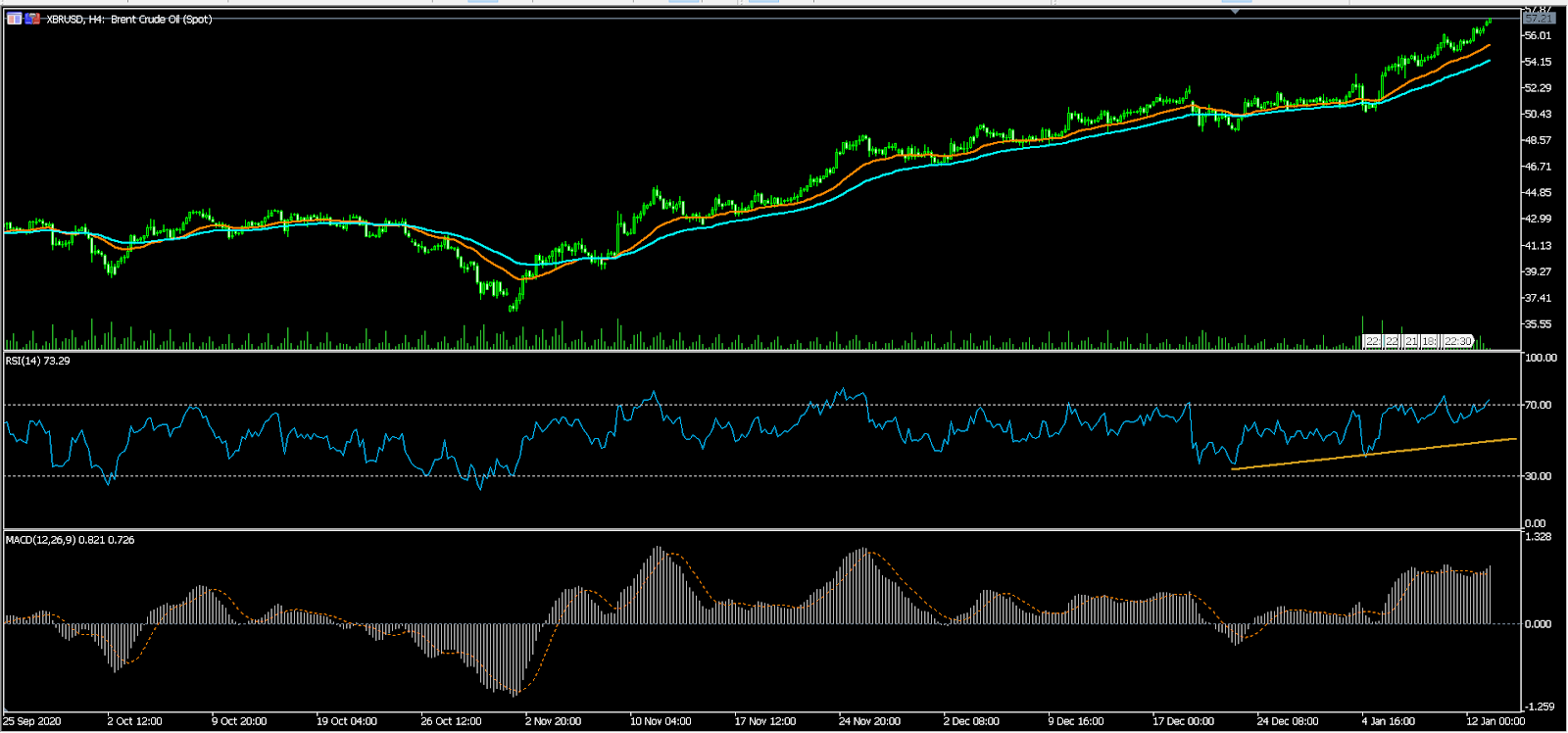The image size is (1568, 733).
Task: Click the RSI(14) 73.29 indicator label
Action: (38, 361)
